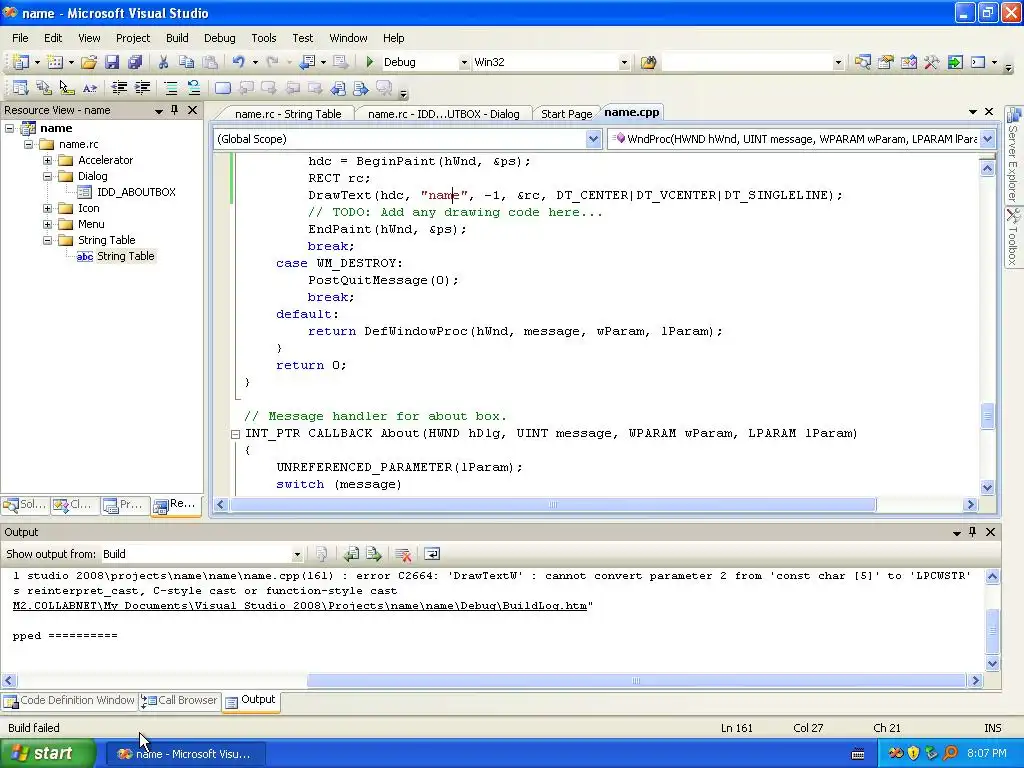Image resolution: width=1024 pixels, height=768 pixels.
Task: Collapse the name.rc tree node
Action: 28,144
